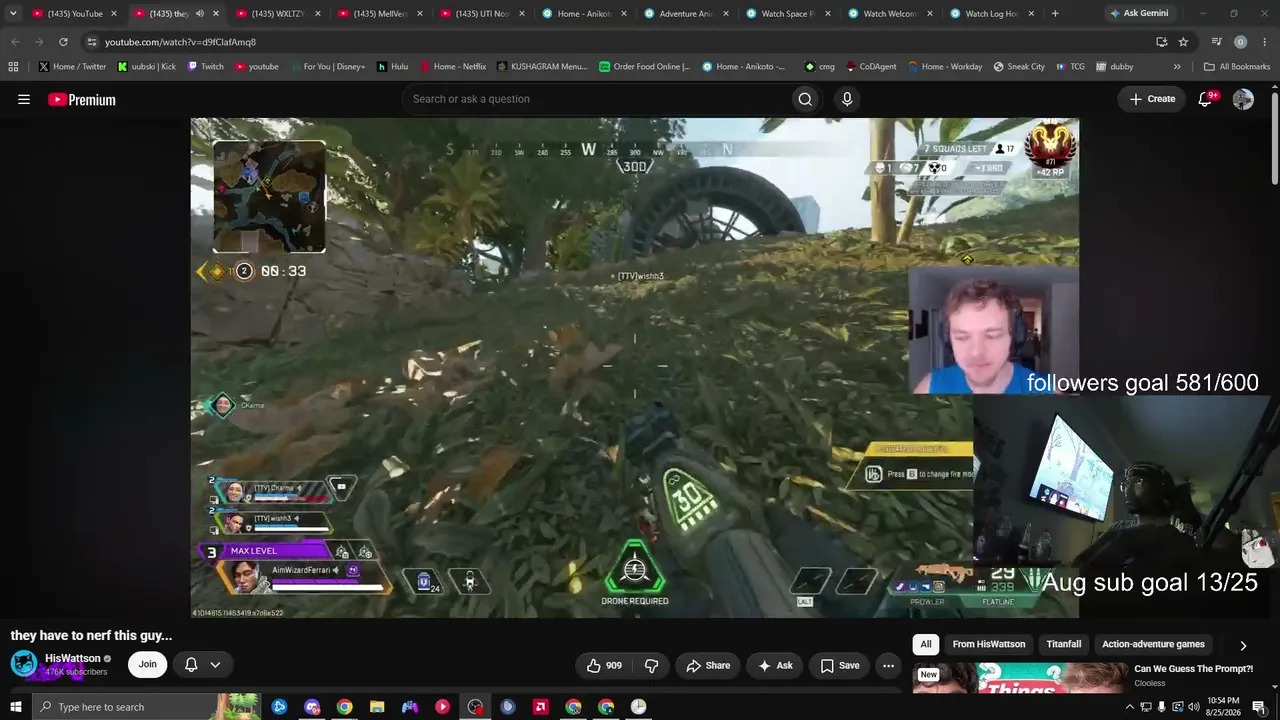The height and width of the screenshot is (720, 1280).
Task: Open 'Can We Guess The Prompt?!' thumbnail
Action: pos(1020,676)
